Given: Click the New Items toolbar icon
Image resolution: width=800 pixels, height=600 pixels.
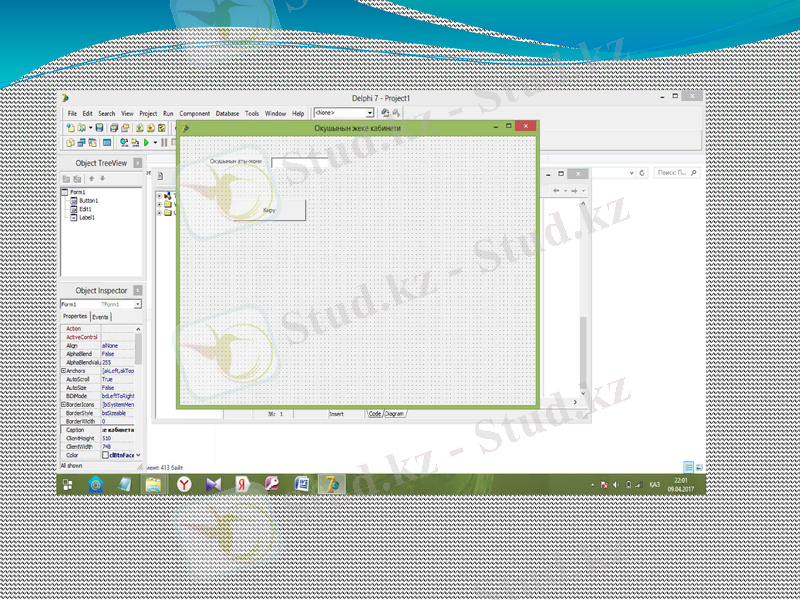Looking at the screenshot, I should pyautogui.click(x=70, y=128).
